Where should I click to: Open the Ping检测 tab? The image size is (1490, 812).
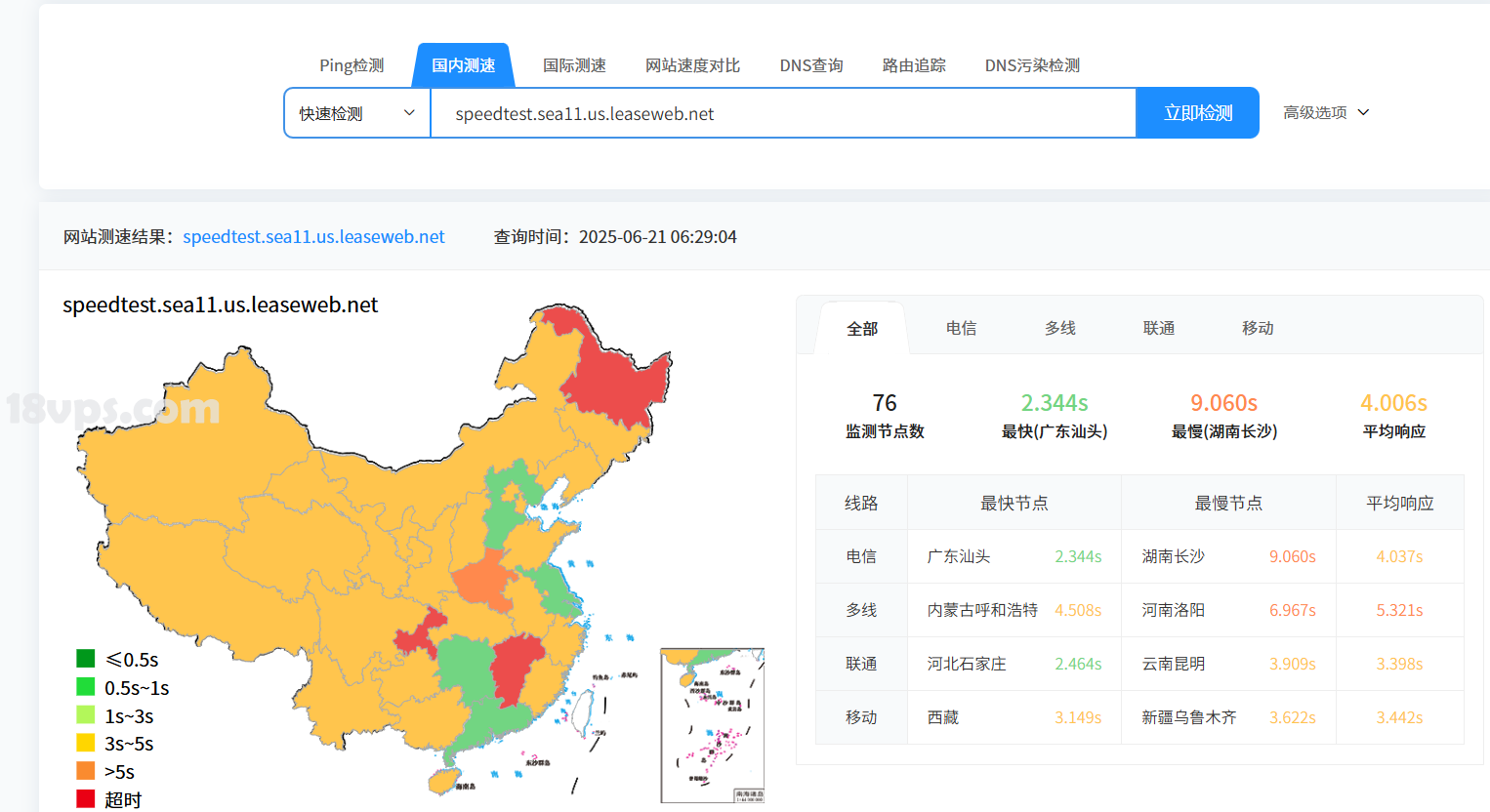pos(352,65)
